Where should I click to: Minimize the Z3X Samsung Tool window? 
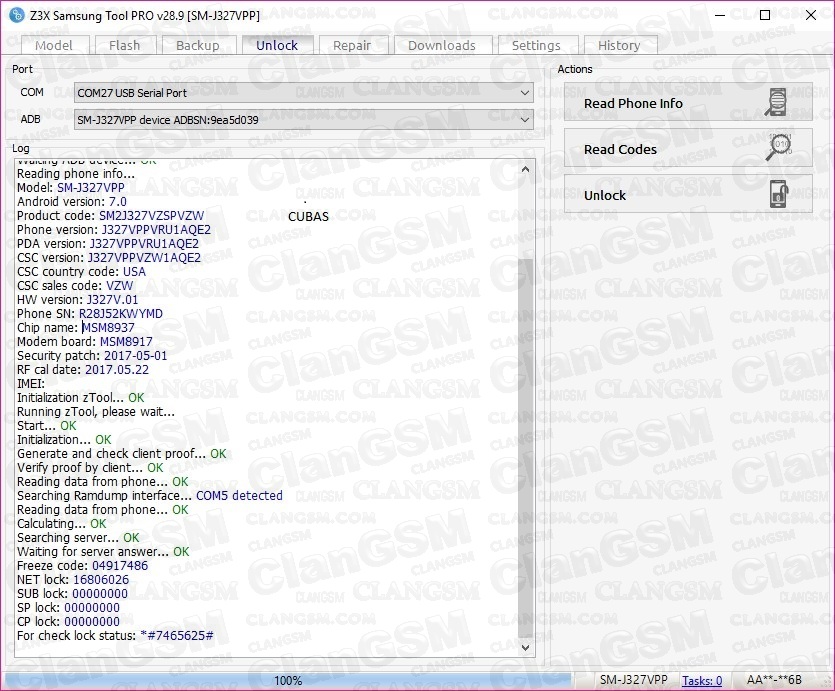720,15
